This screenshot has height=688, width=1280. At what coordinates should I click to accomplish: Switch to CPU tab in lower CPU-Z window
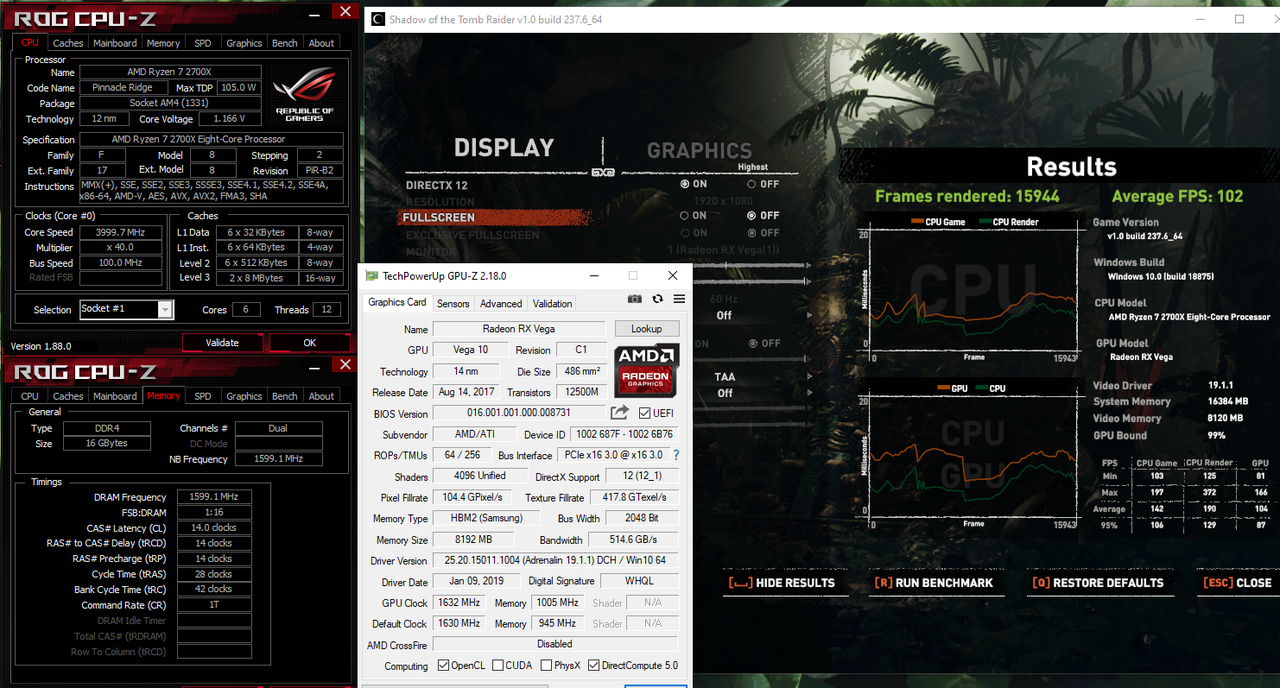click(30, 396)
